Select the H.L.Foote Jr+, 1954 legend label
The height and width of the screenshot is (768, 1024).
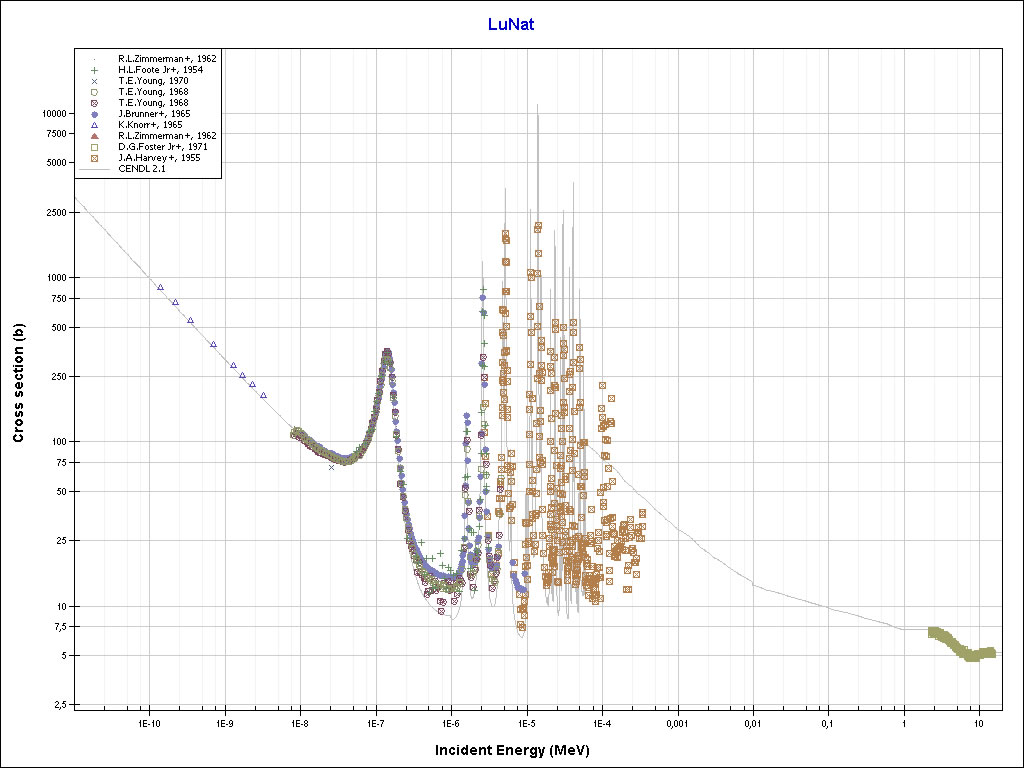pos(160,70)
